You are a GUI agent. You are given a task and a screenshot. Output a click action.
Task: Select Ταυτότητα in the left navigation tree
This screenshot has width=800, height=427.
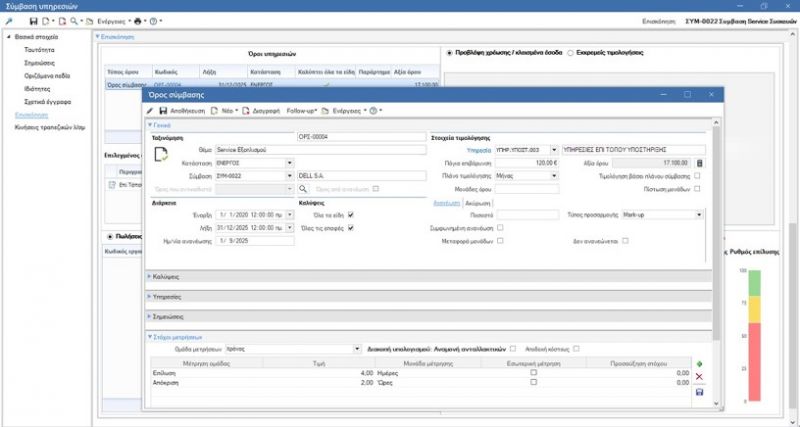click(39, 50)
